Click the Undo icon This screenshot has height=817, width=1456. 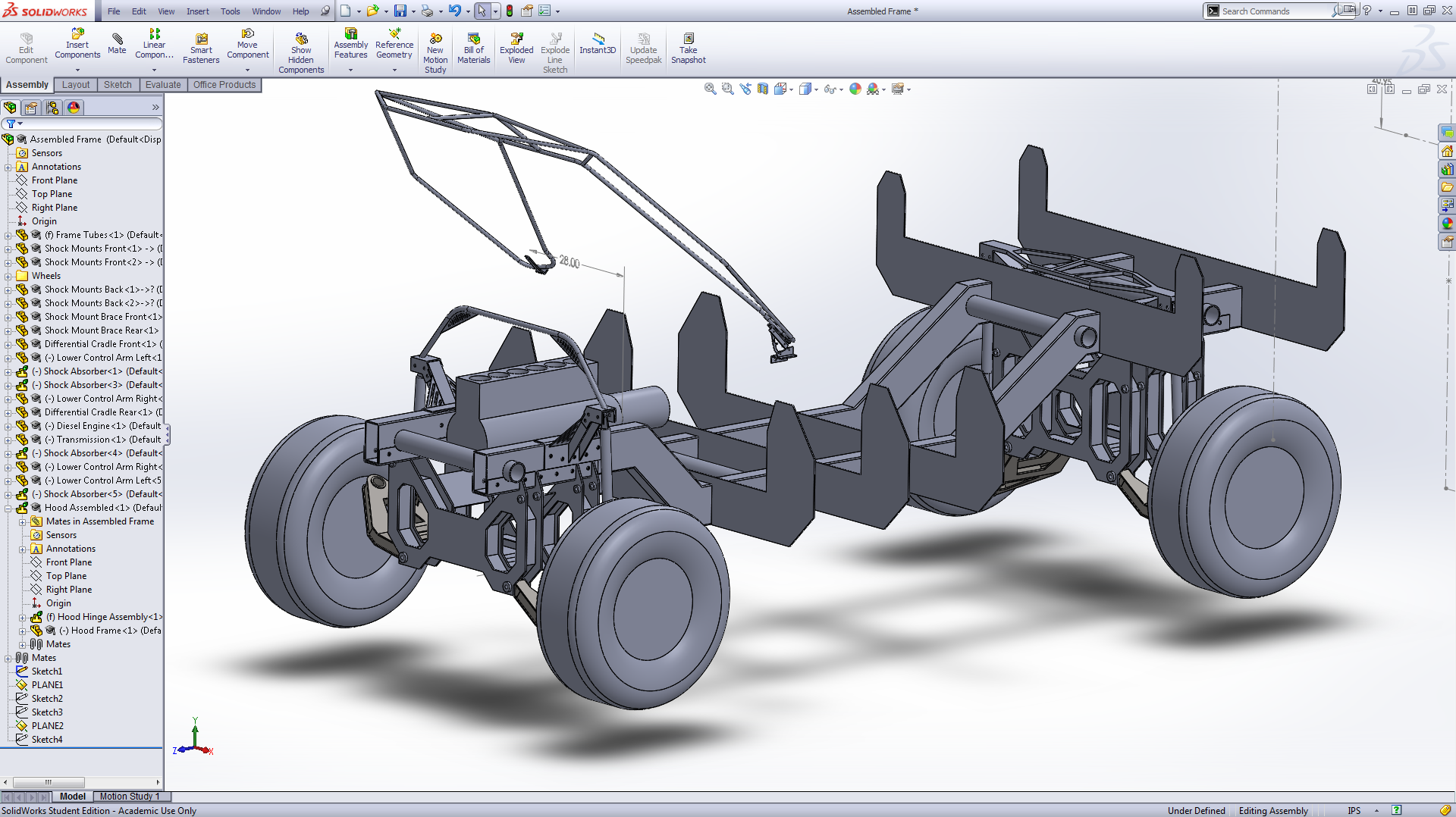click(454, 11)
